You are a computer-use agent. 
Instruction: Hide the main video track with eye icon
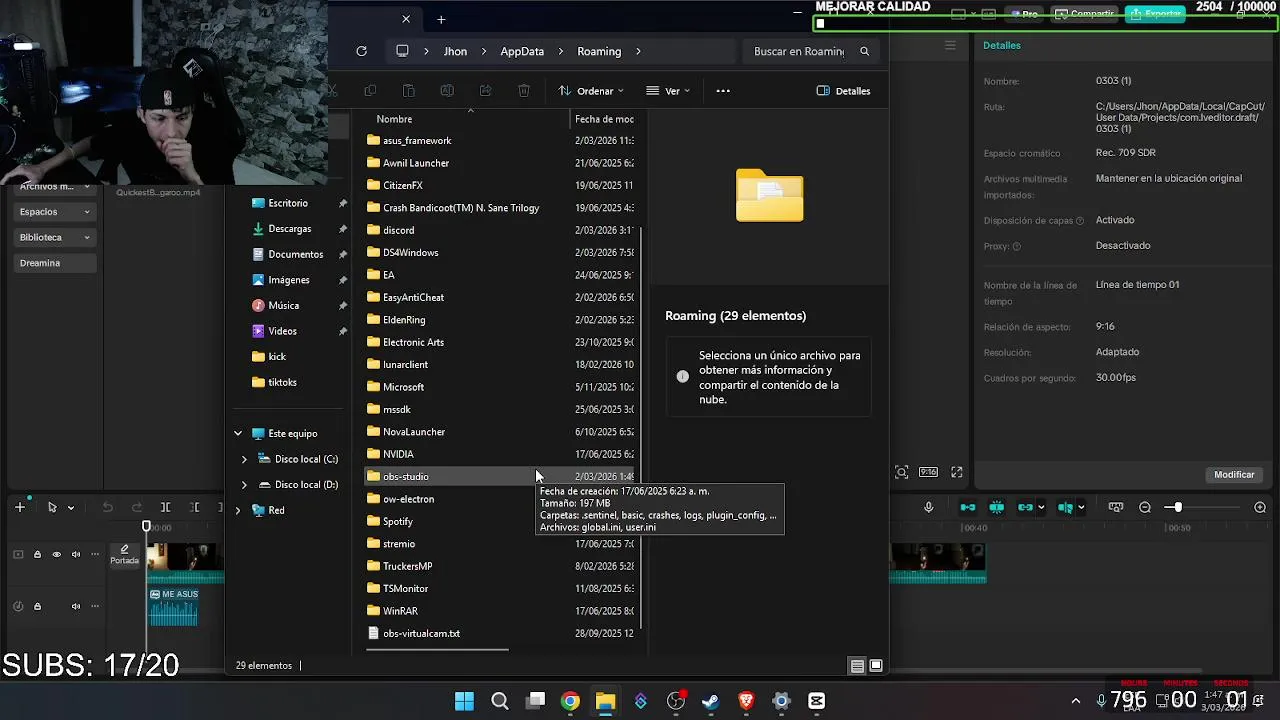(56, 554)
